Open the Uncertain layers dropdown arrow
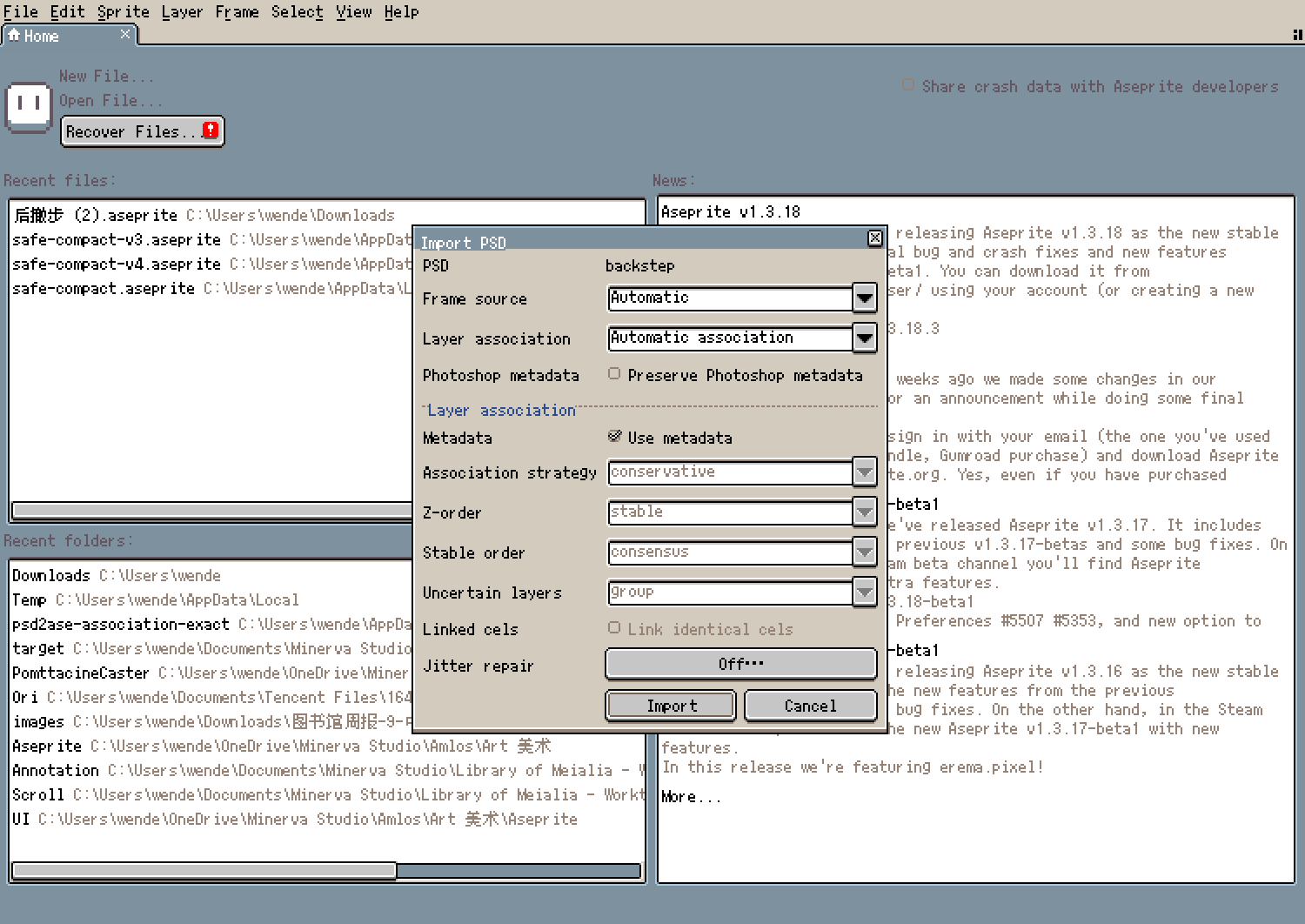Image resolution: width=1305 pixels, height=924 pixels. [x=864, y=592]
